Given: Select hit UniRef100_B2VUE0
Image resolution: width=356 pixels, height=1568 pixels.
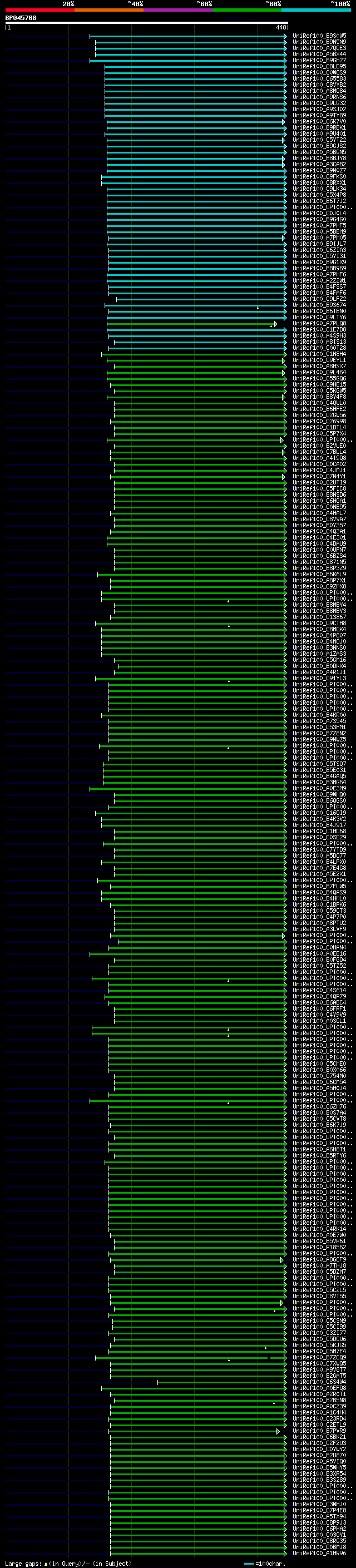Looking at the screenshot, I should (319, 446).
